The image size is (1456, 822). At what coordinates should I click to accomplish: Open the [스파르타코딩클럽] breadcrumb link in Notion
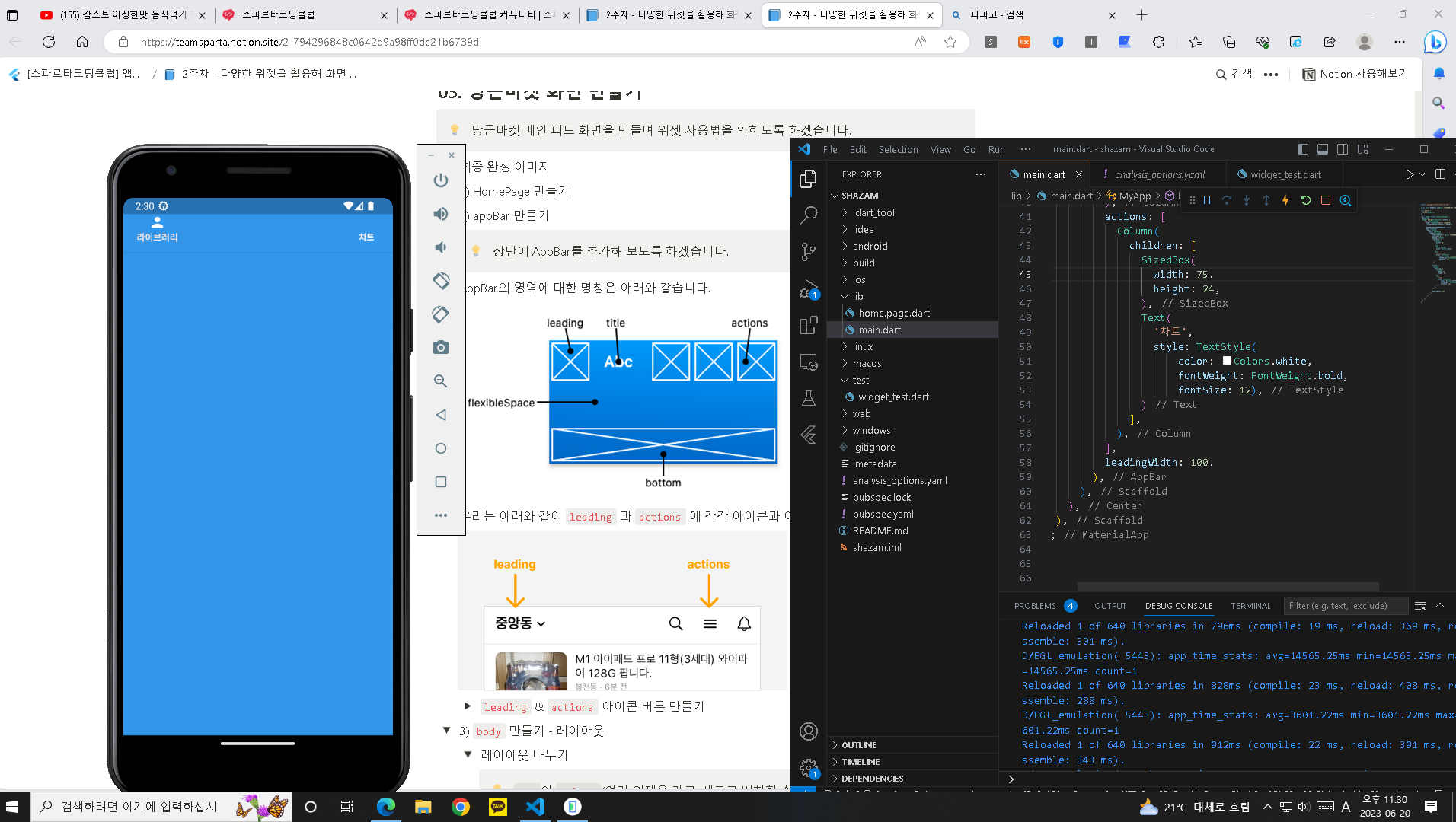pos(75,74)
